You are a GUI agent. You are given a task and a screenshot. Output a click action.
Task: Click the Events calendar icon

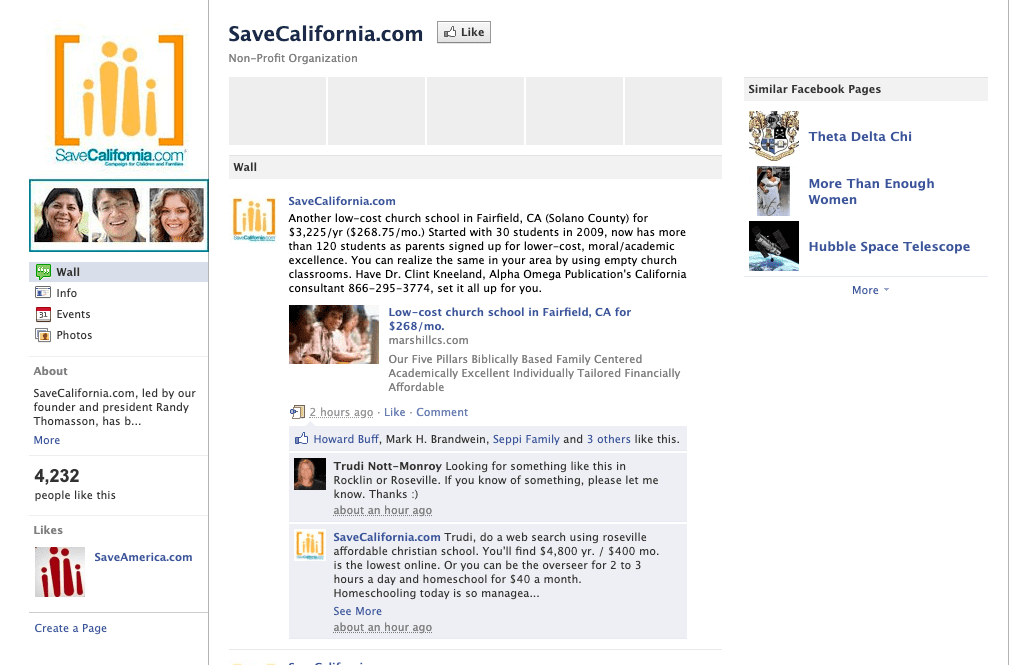click(x=43, y=314)
